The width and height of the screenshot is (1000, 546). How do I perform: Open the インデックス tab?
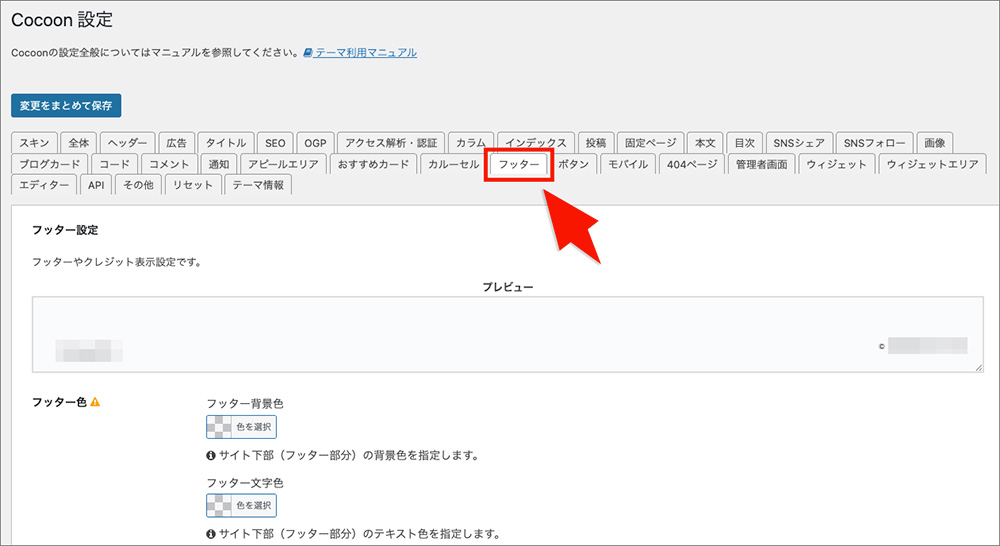(x=536, y=143)
